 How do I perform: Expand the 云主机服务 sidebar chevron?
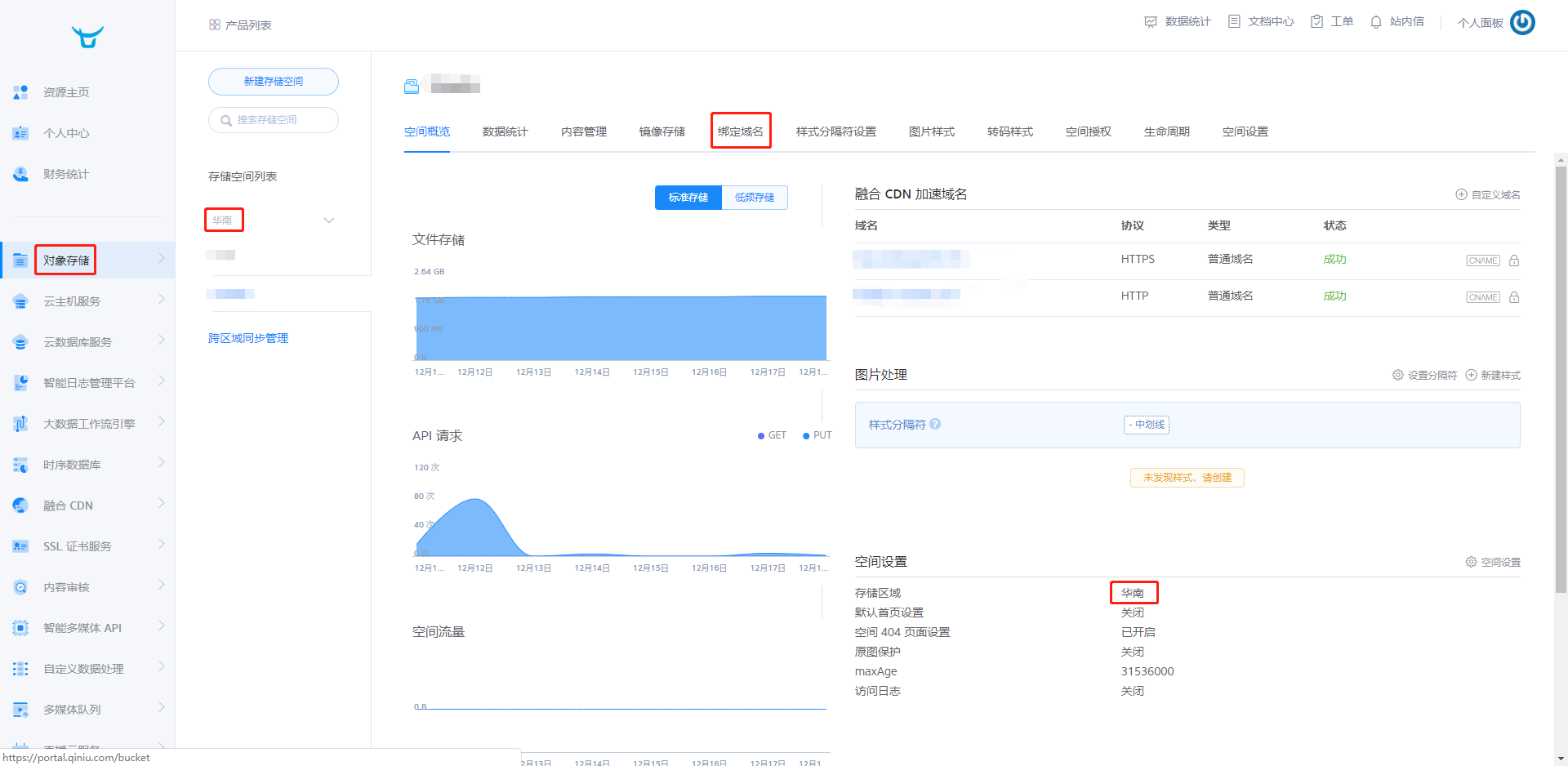(162, 299)
